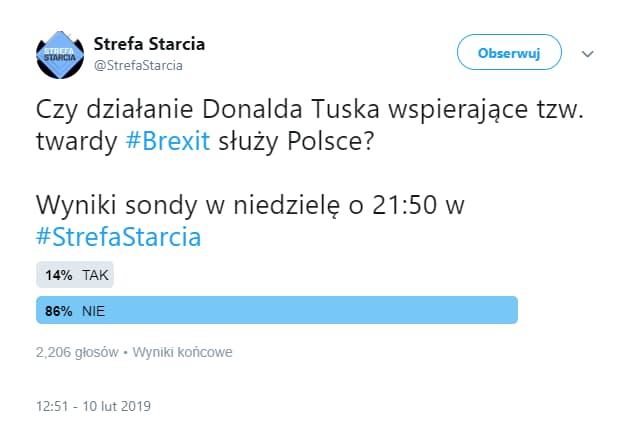The width and height of the screenshot is (631, 425).
Task: Open the #Brexit hashtag
Action: (x=168, y=141)
